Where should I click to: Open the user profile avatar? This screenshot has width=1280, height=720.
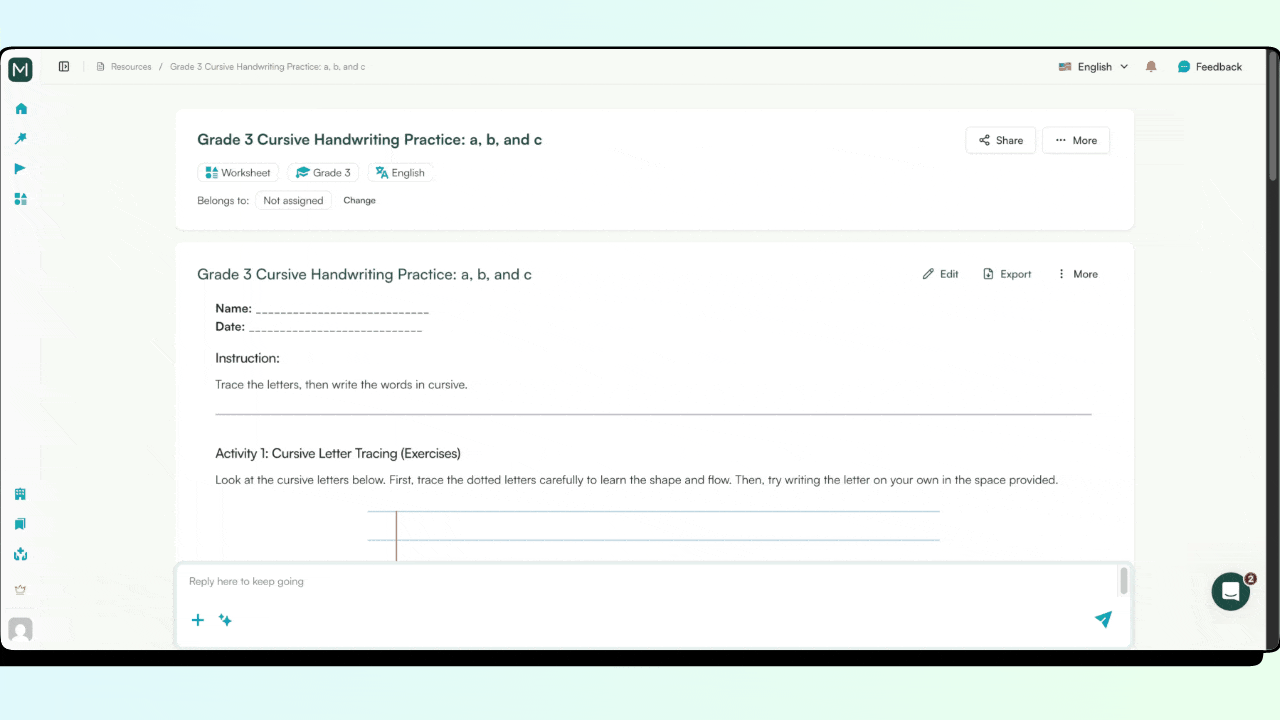pos(20,629)
